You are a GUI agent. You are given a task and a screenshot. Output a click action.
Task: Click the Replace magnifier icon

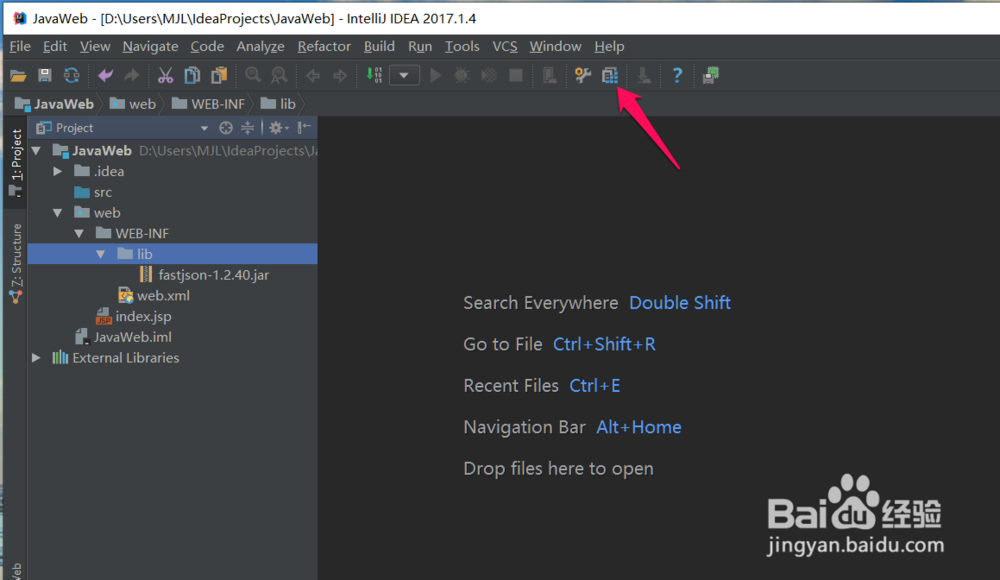pyautogui.click(x=279, y=75)
